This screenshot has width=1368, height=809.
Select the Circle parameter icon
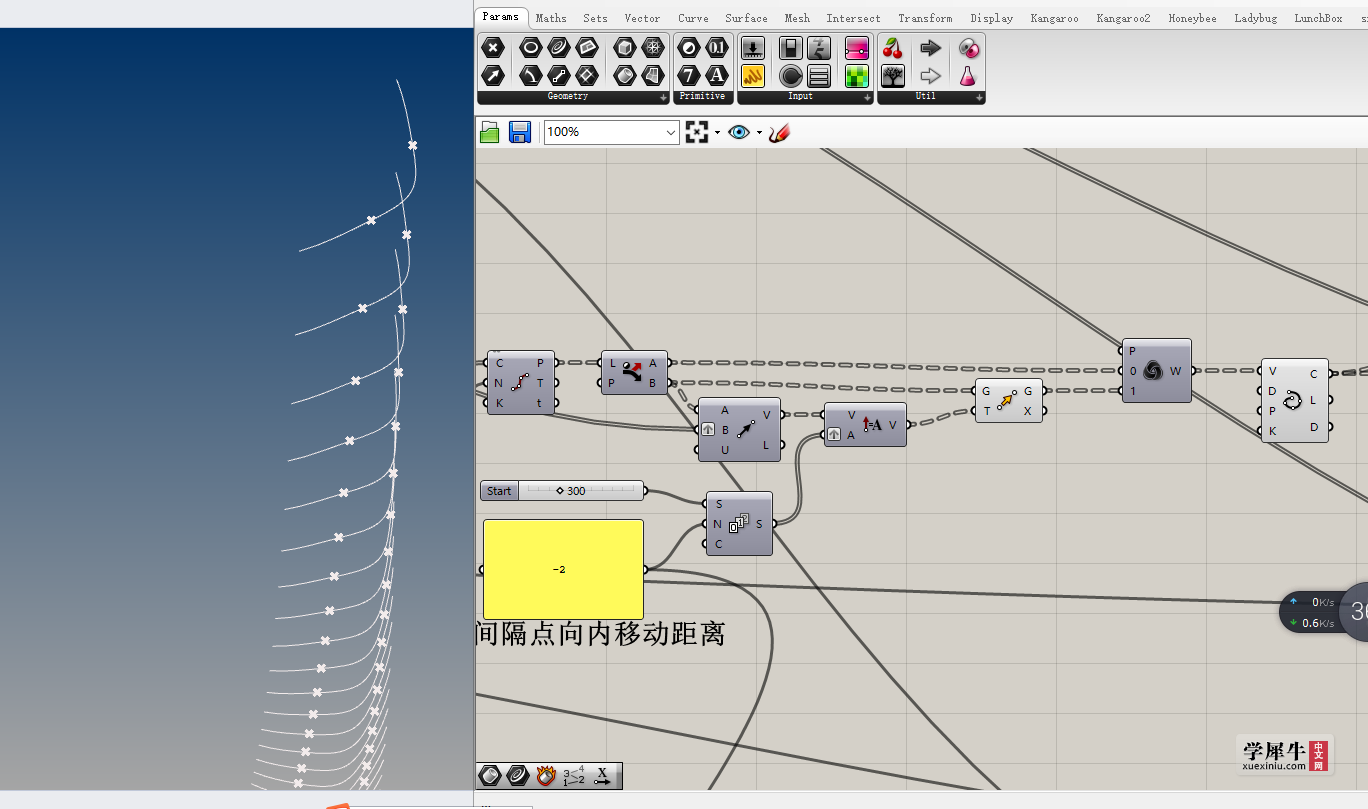point(531,47)
